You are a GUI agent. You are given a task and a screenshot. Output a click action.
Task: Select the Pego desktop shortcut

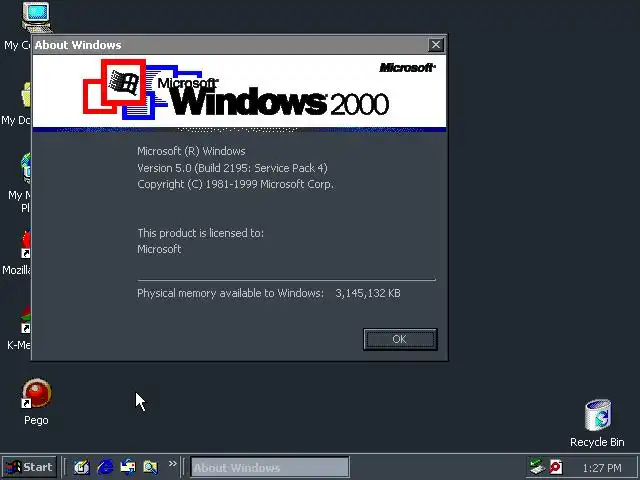tap(36, 402)
